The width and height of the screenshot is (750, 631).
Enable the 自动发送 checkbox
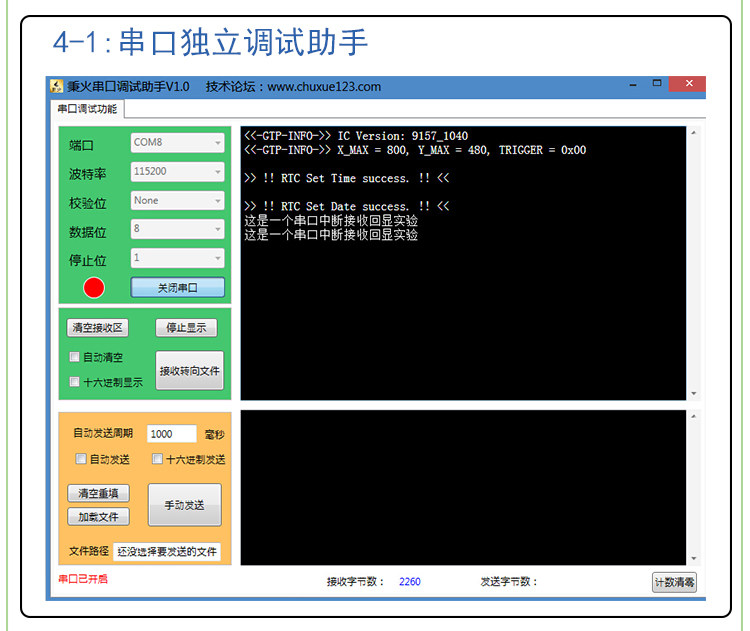(81, 459)
